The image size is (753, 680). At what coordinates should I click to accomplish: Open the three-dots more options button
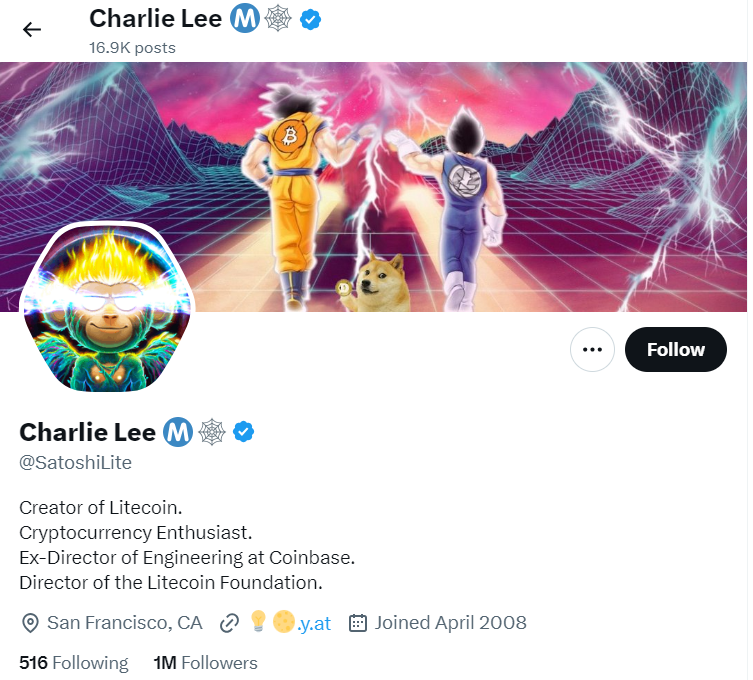tap(592, 349)
